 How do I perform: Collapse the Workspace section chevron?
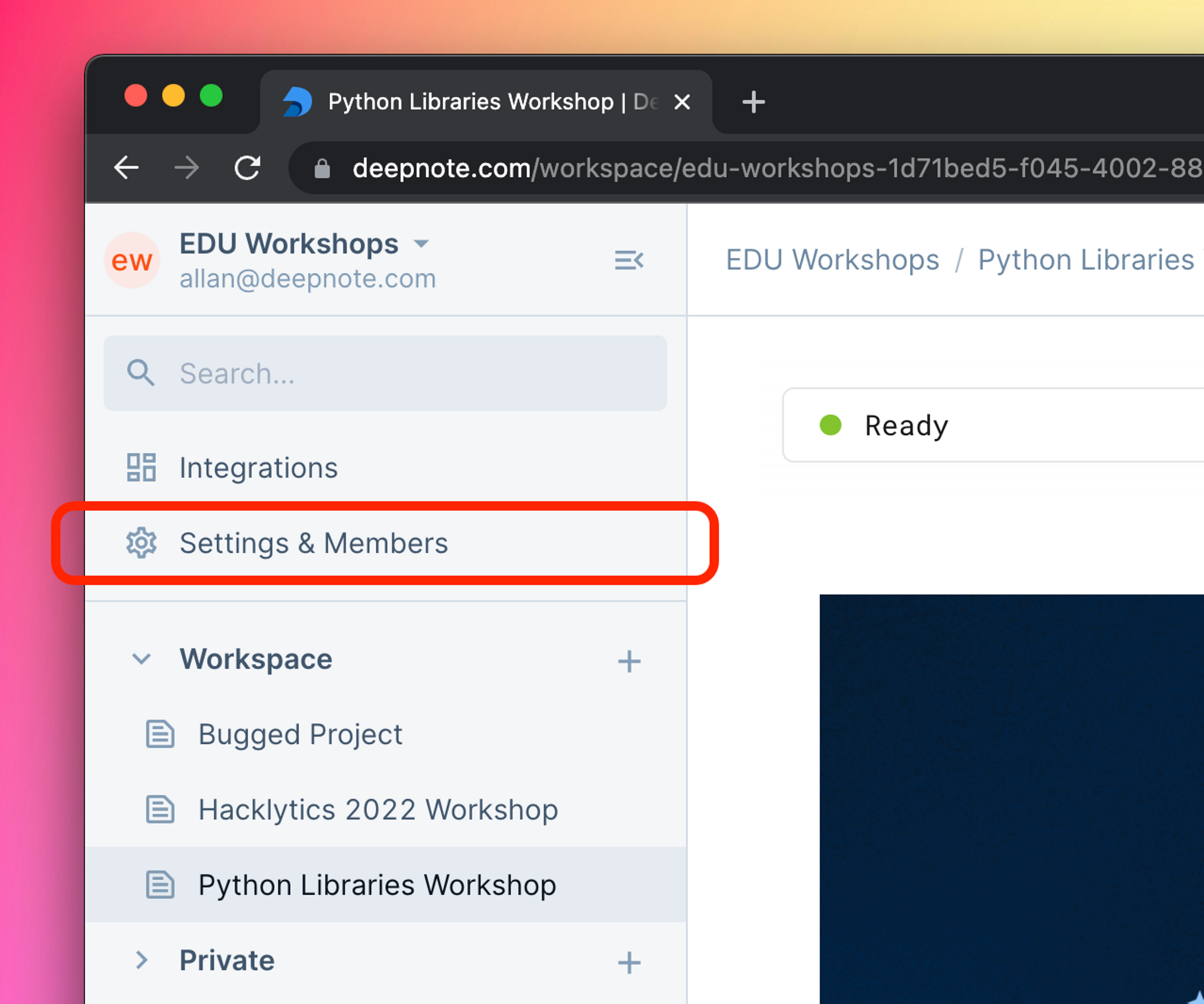point(141,659)
